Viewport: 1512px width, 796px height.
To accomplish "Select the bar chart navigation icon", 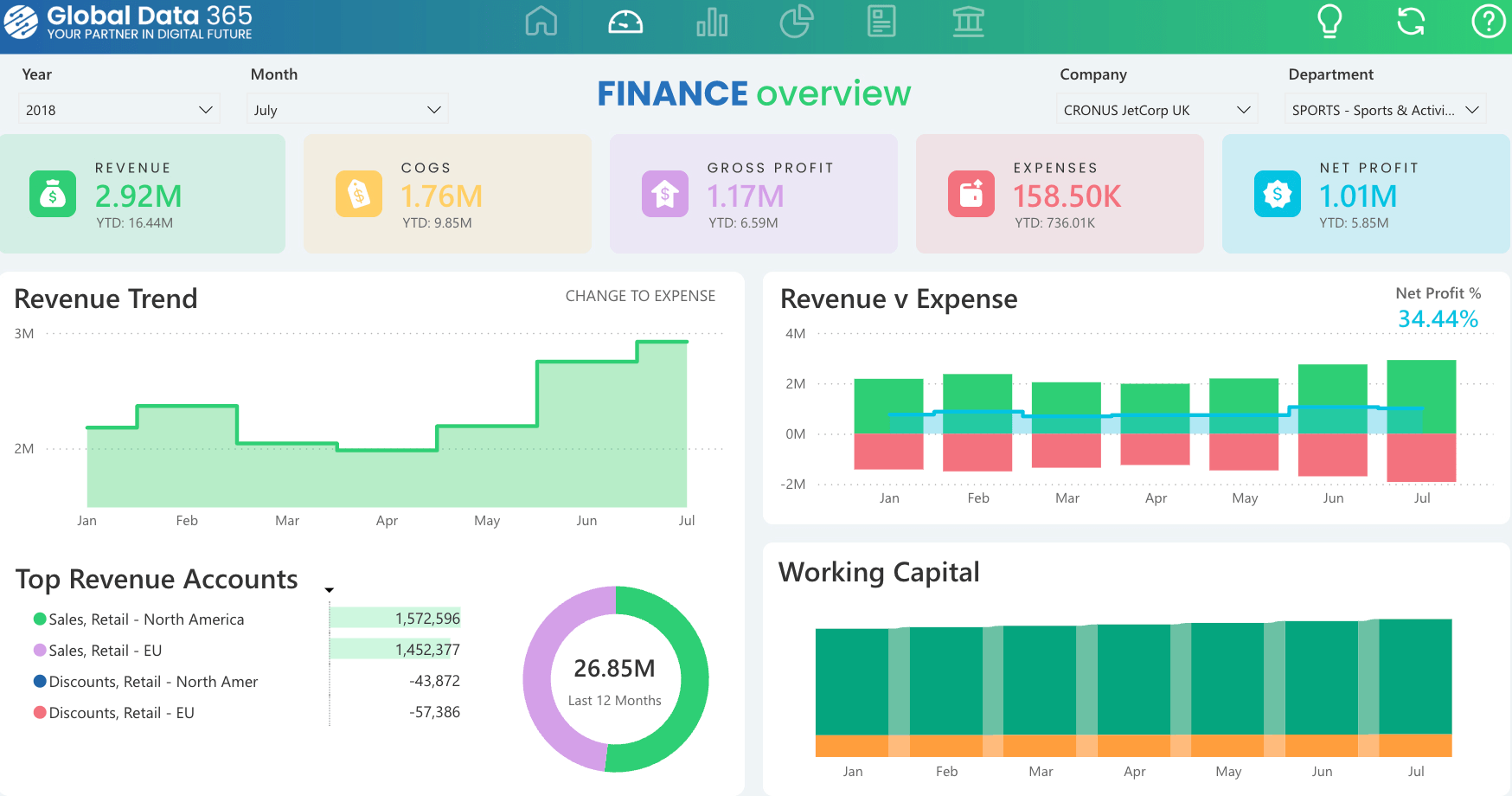I will click(710, 22).
